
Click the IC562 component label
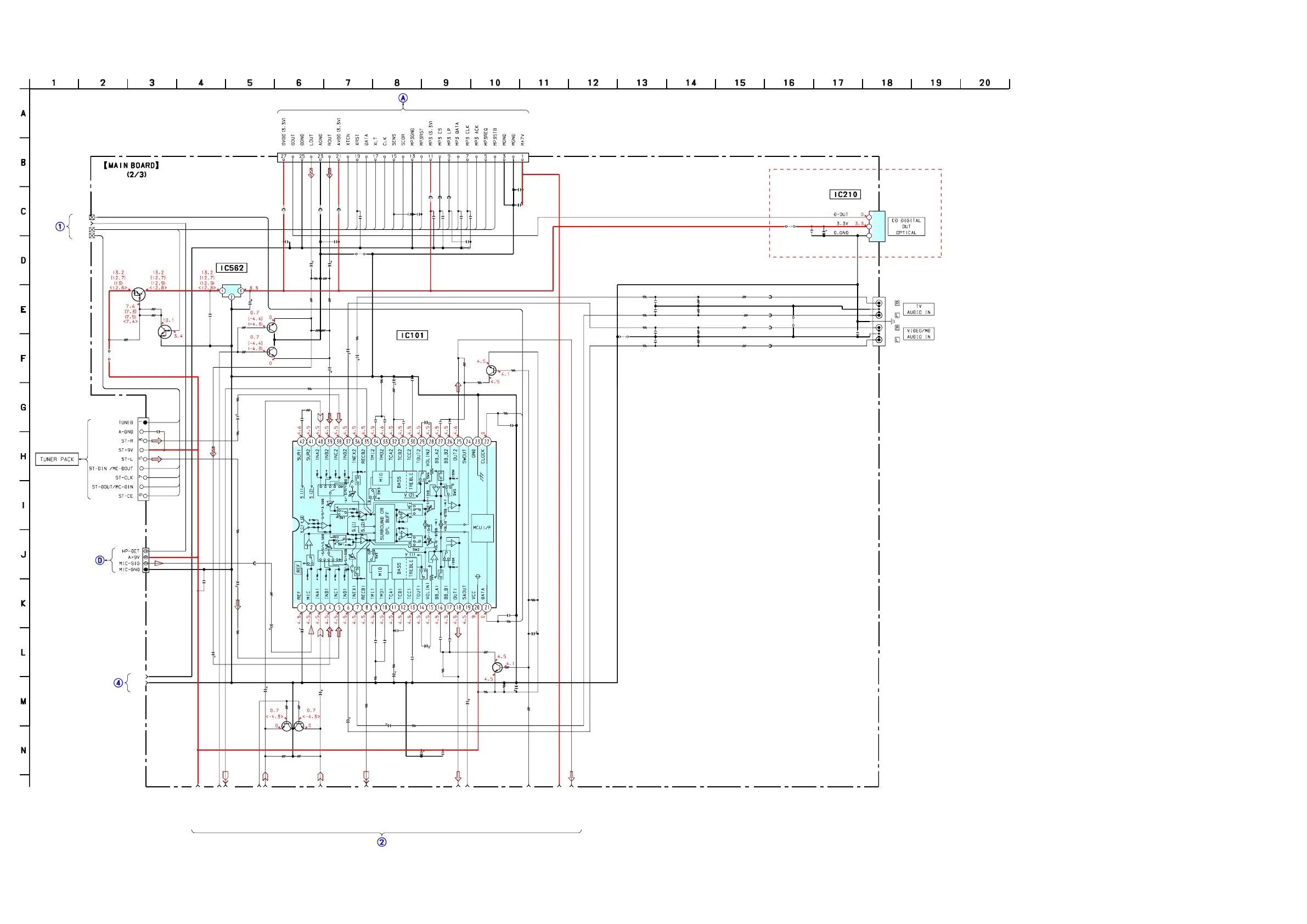[x=232, y=268]
